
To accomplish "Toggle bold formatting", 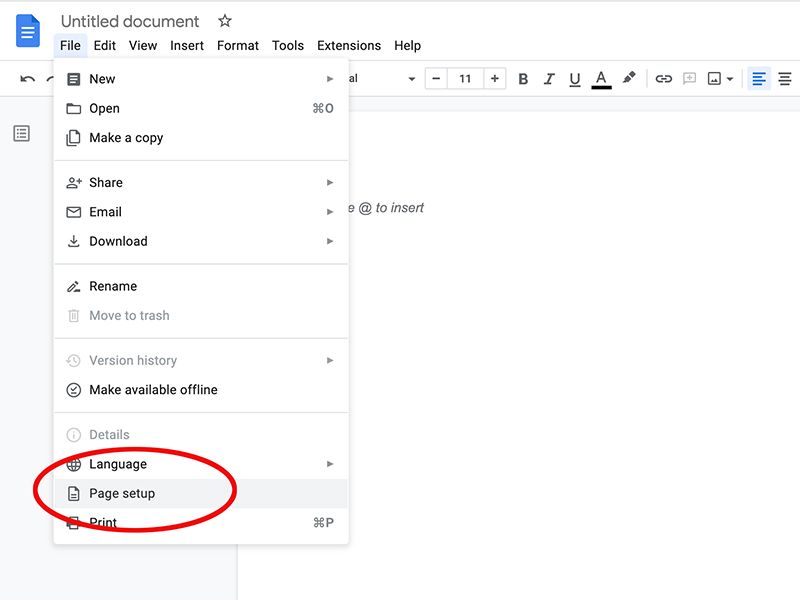I will [523, 79].
